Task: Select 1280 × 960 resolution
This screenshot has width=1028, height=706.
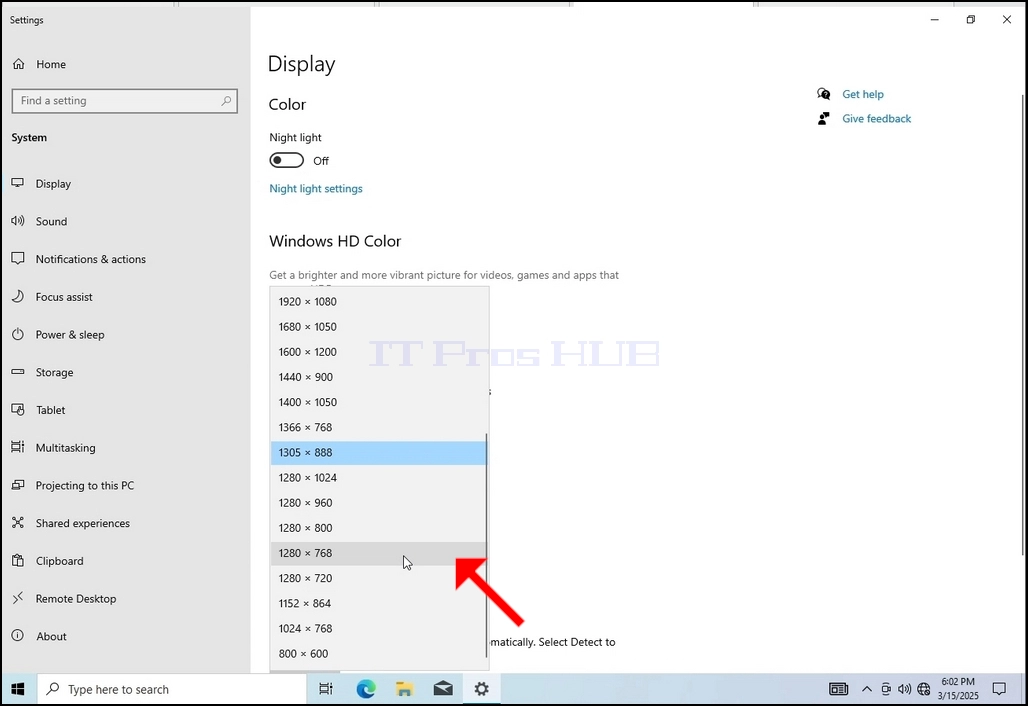Action: click(379, 503)
